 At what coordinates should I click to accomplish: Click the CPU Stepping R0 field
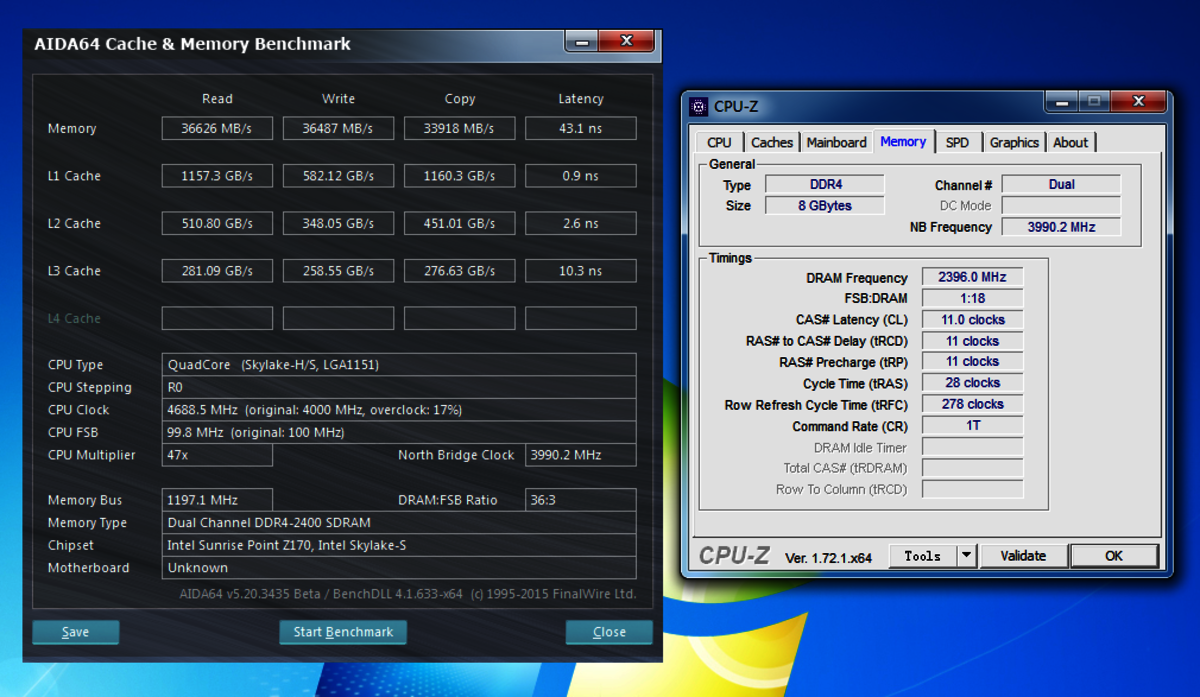pos(399,387)
